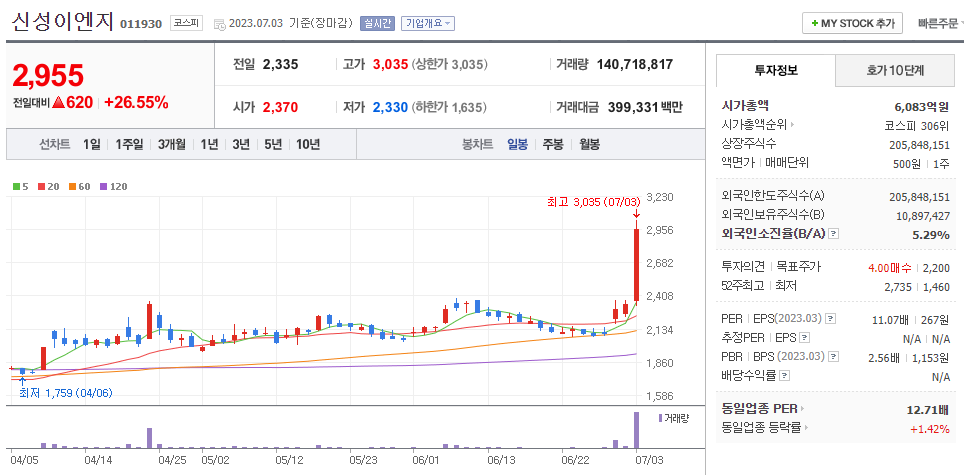This screenshot has width=964, height=475.
Task: Select 일봉 daily candle chart
Action: pyautogui.click(x=517, y=145)
